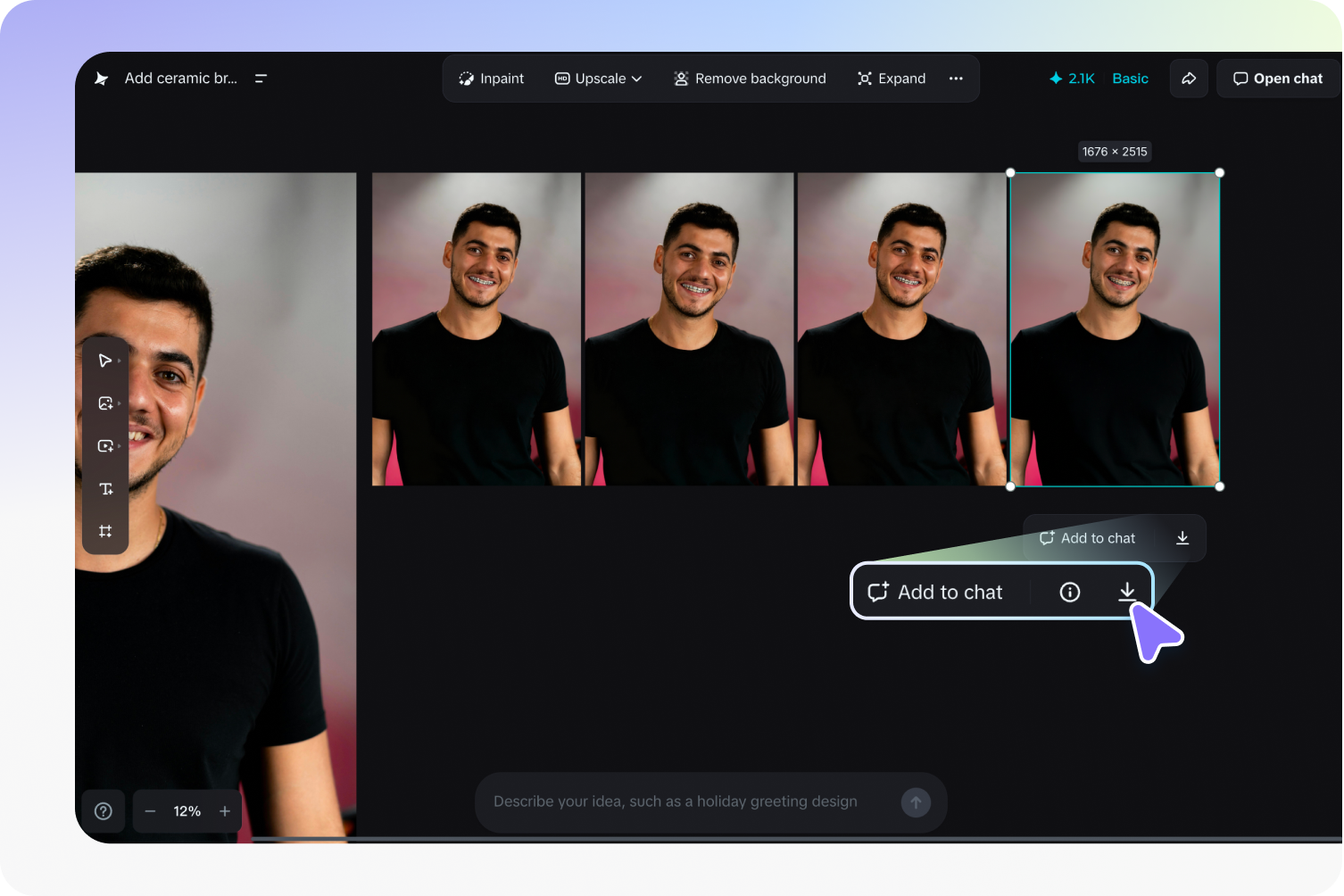Screen dimensions: 1344x896
Task: Expand the selection tool's side arrow
Action: click(118, 361)
